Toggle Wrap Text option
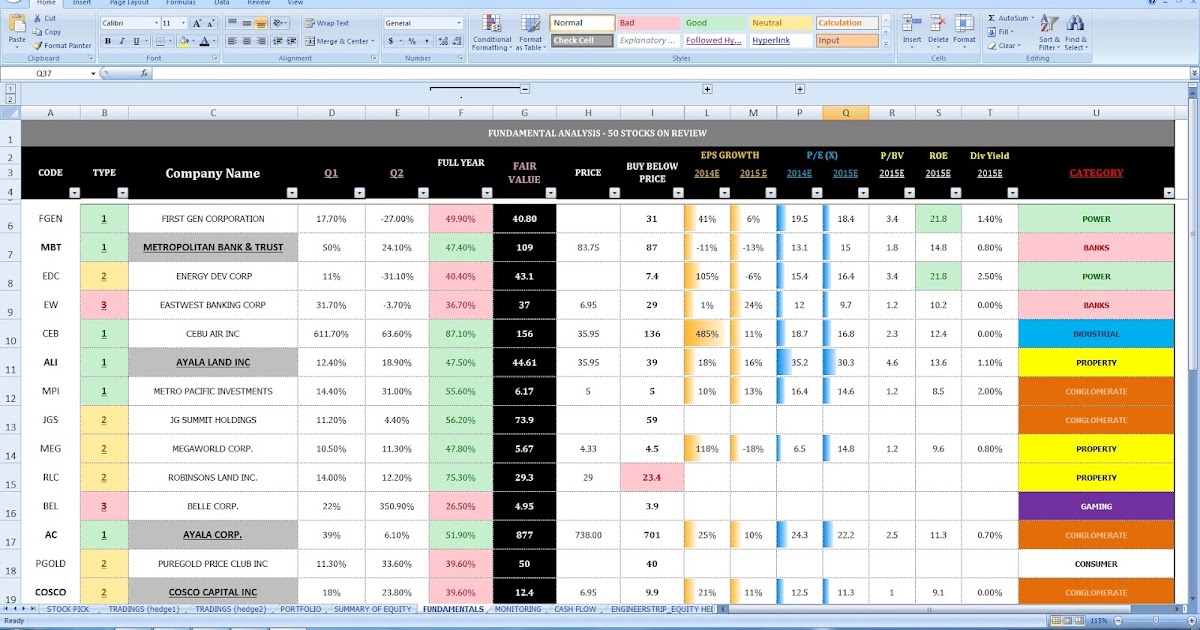The height and width of the screenshot is (630, 1200). [x=329, y=22]
